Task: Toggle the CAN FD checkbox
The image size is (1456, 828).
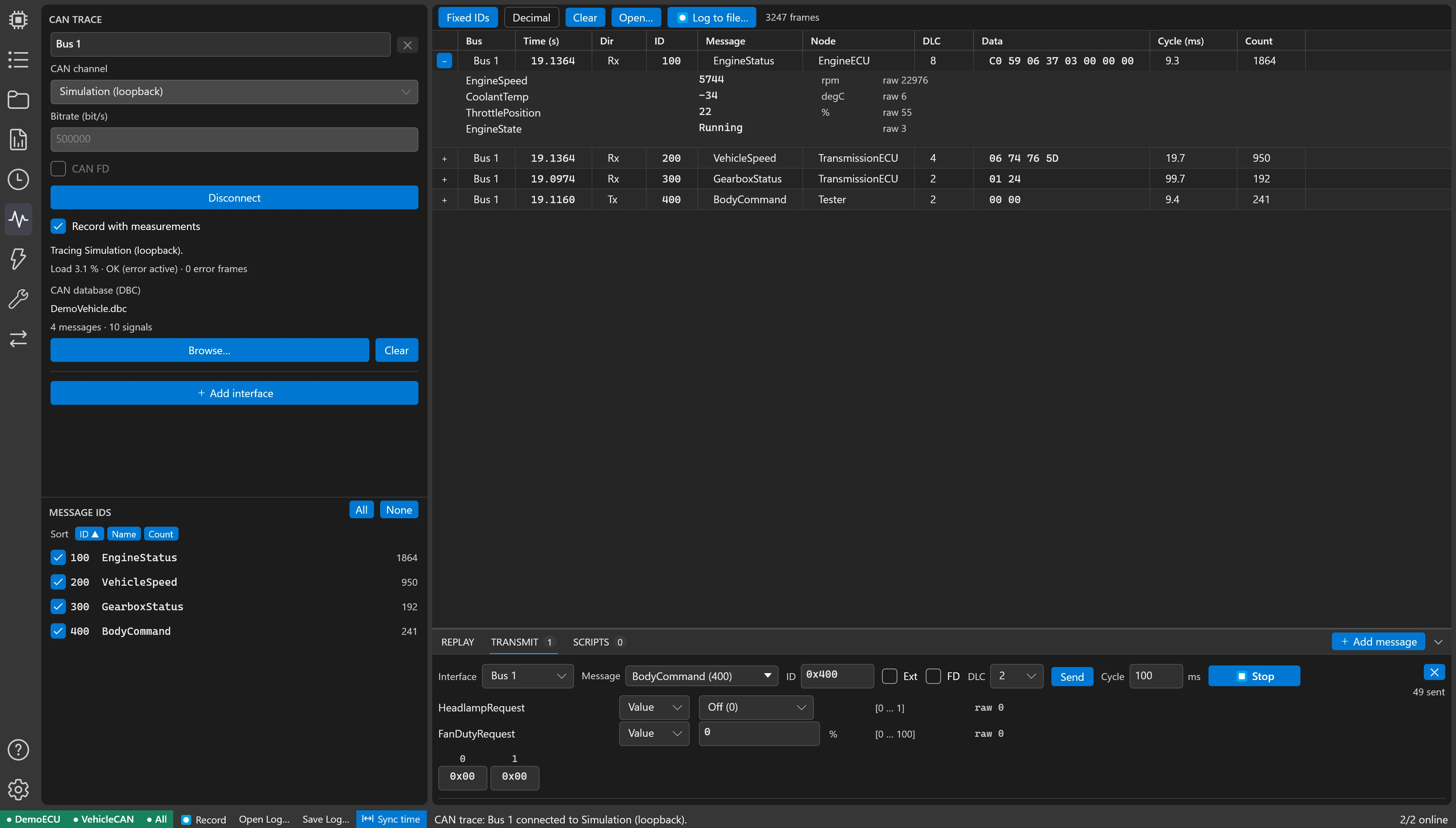Action: tap(58, 169)
